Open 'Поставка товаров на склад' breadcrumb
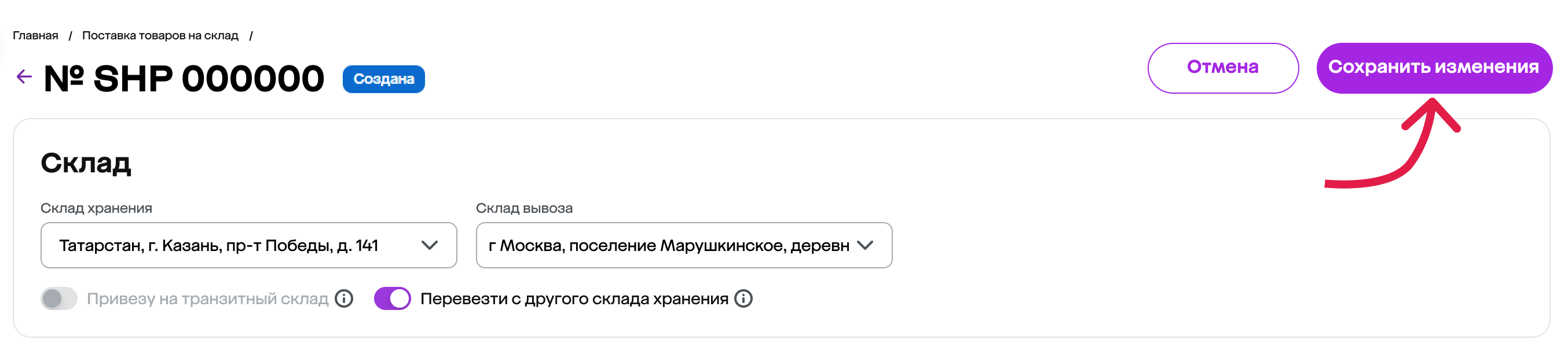The image size is (1568, 358). tap(160, 36)
